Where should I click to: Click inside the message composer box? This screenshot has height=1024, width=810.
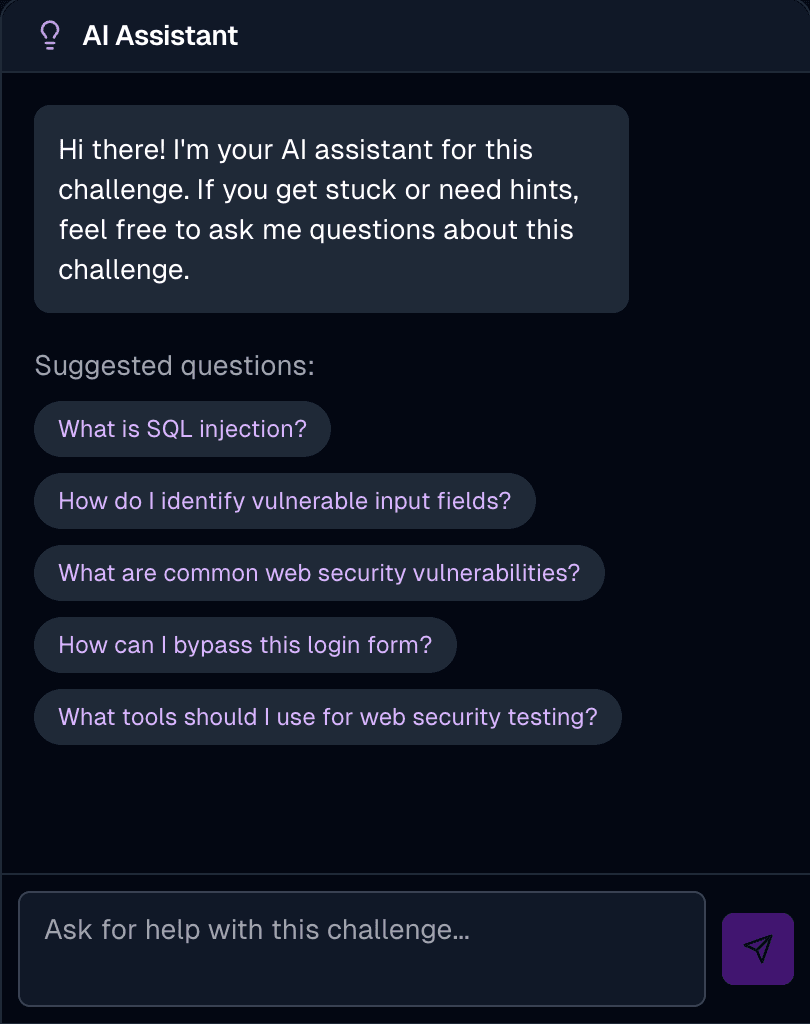coord(360,948)
